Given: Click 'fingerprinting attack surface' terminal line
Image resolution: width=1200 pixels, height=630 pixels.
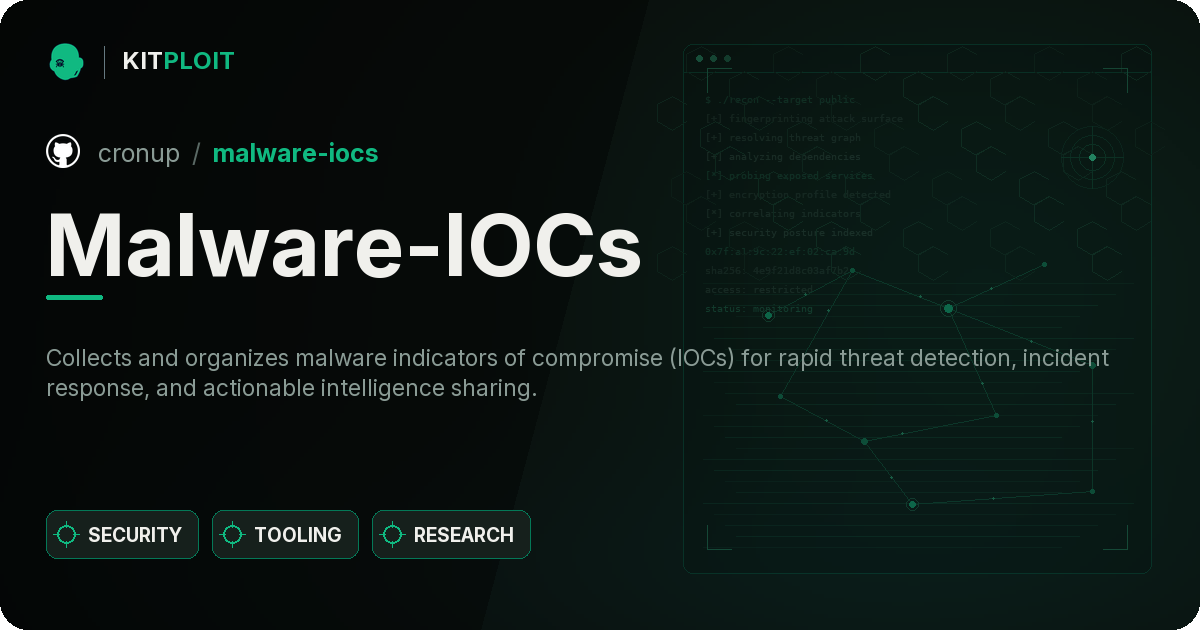Looking at the screenshot, I should [x=803, y=119].
